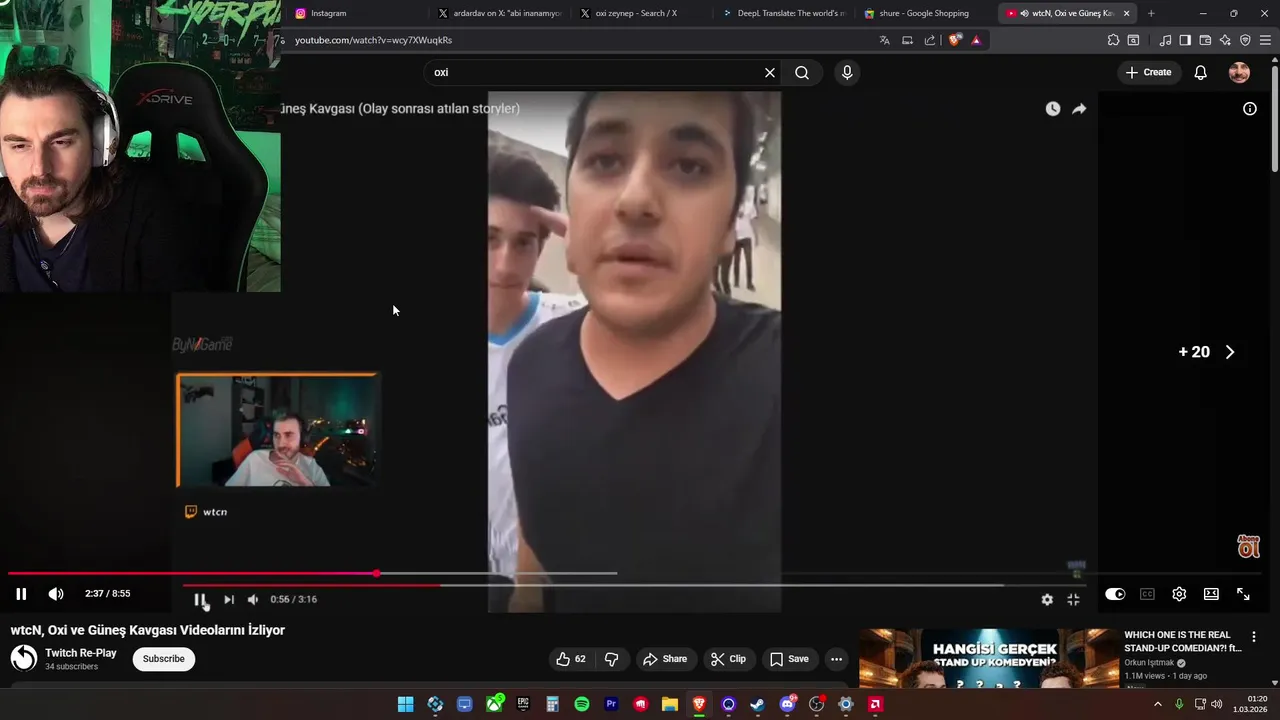Open inner embedded player settings gear

1047,599
